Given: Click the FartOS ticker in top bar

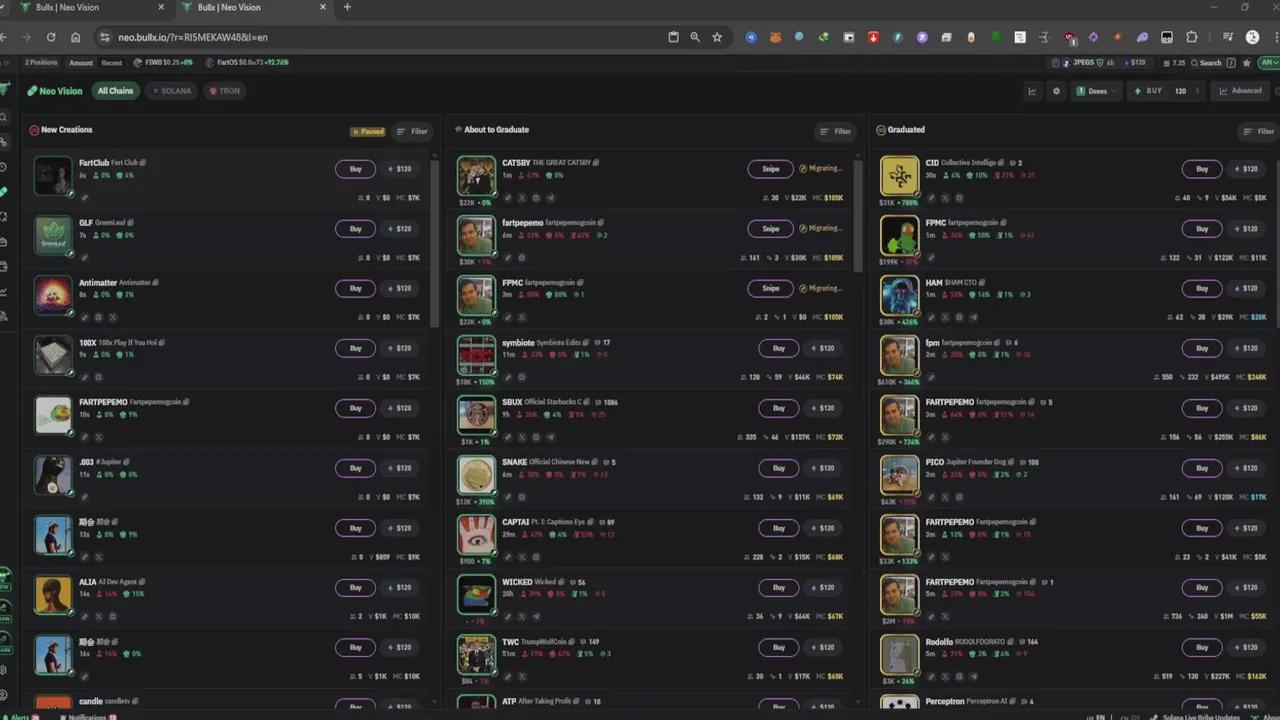Looking at the screenshot, I should click(x=247, y=62).
